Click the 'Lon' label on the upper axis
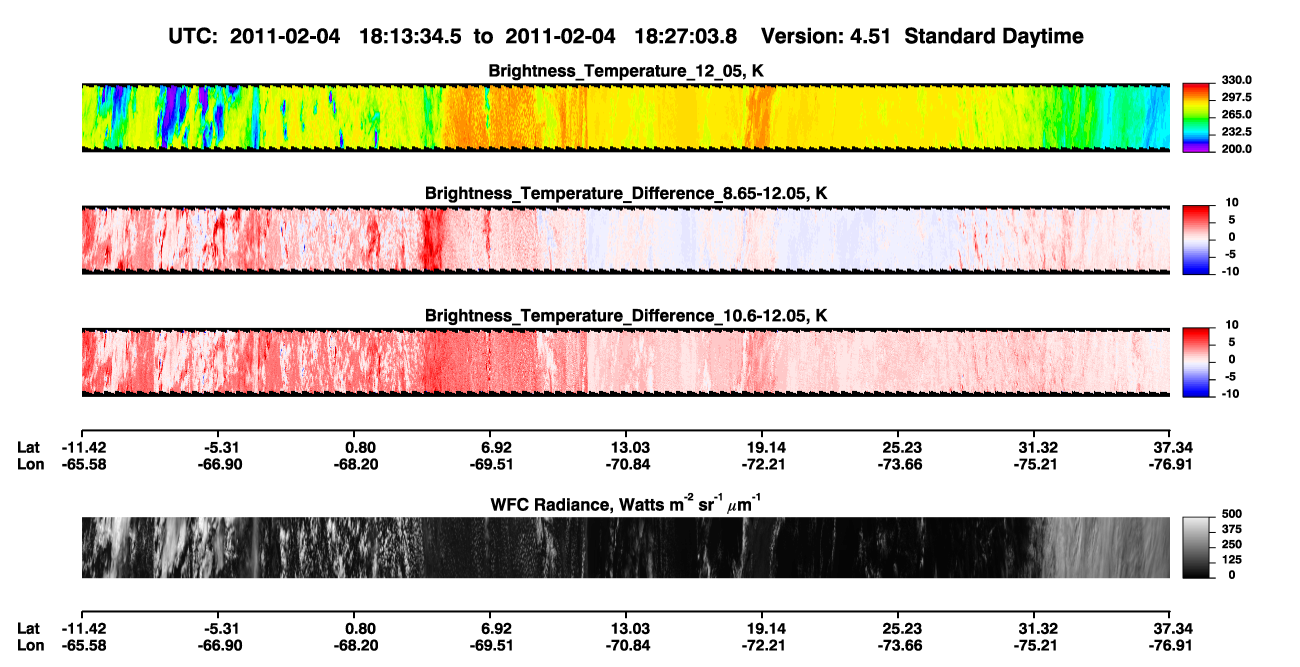 click(x=29, y=464)
